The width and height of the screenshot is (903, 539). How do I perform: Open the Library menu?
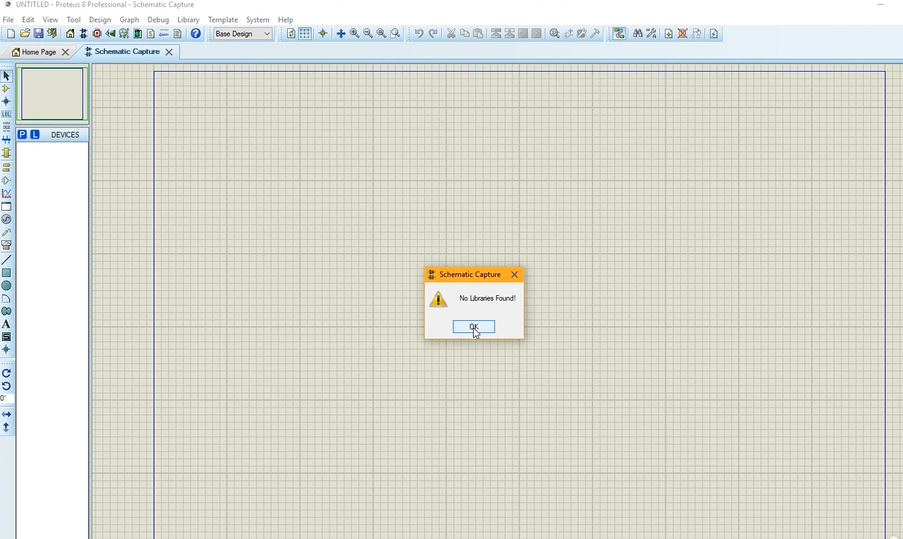[188, 20]
